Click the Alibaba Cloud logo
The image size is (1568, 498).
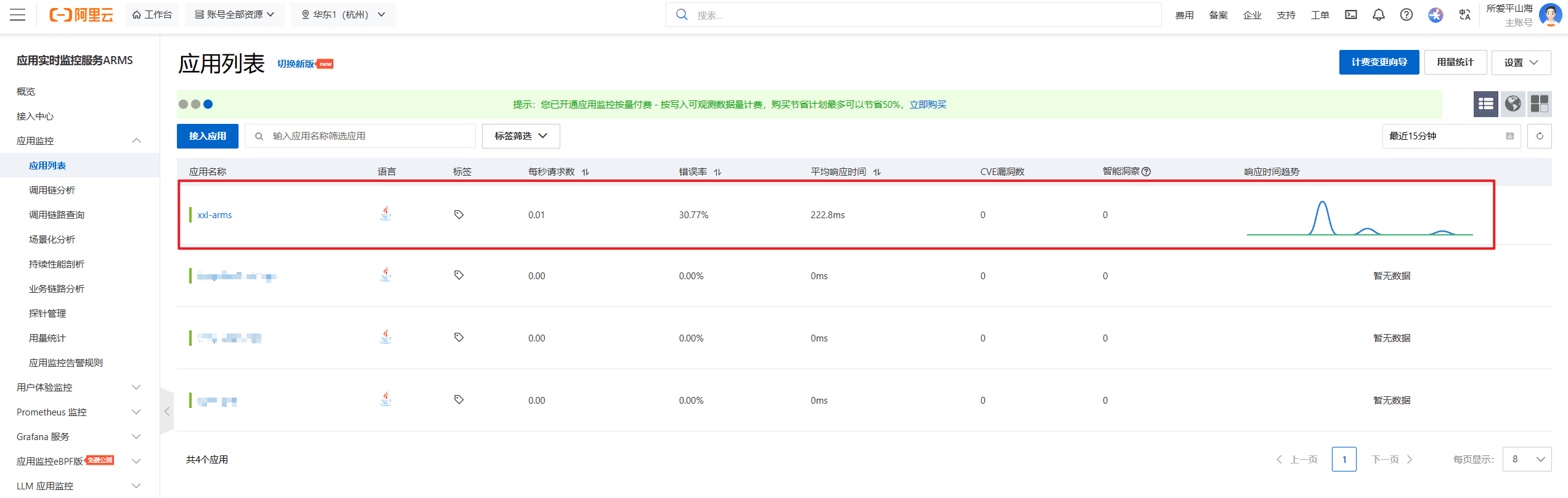click(81, 15)
